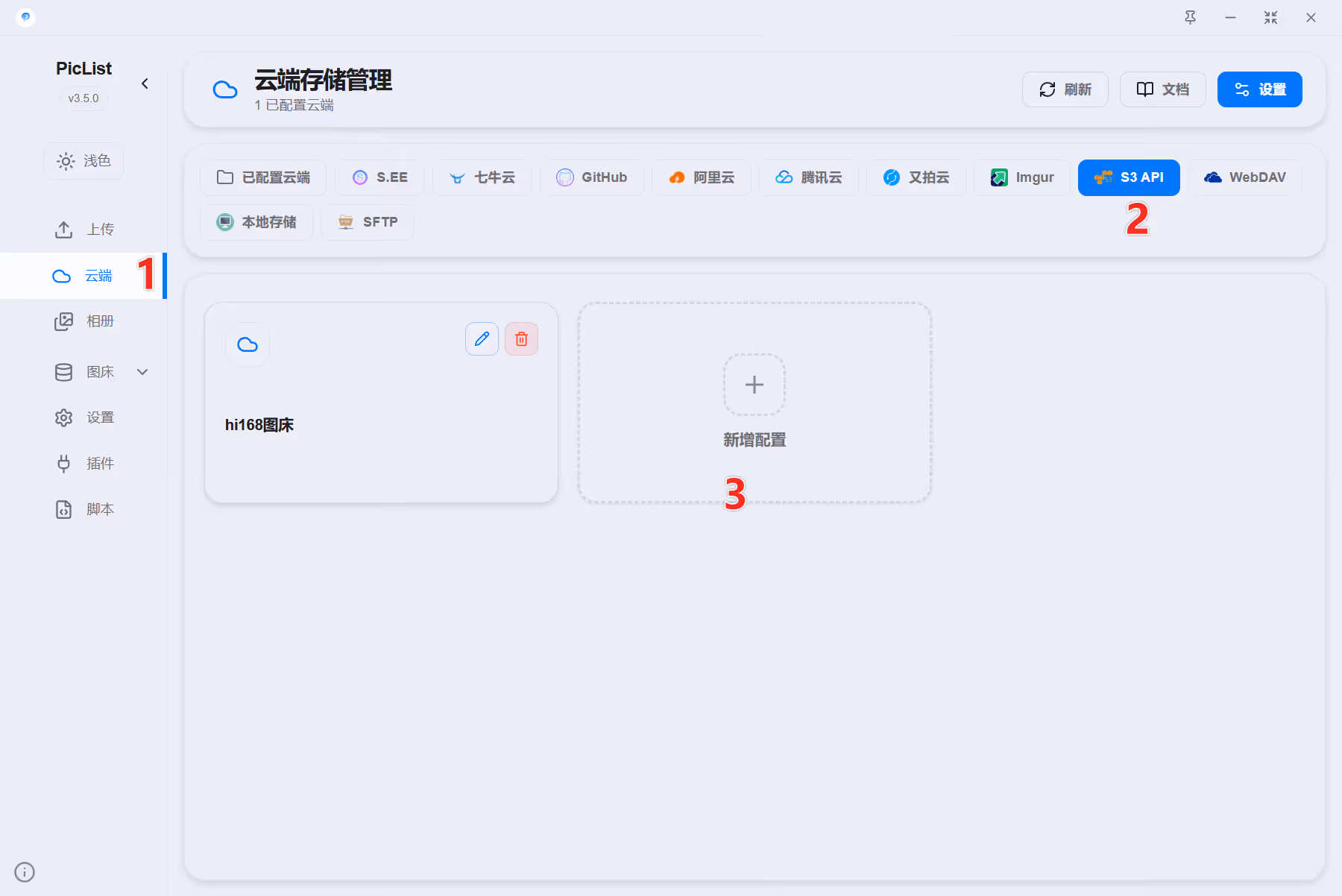This screenshot has height=896, width=1342.
Task: Close the PicList window
Action: [1311, 17]
